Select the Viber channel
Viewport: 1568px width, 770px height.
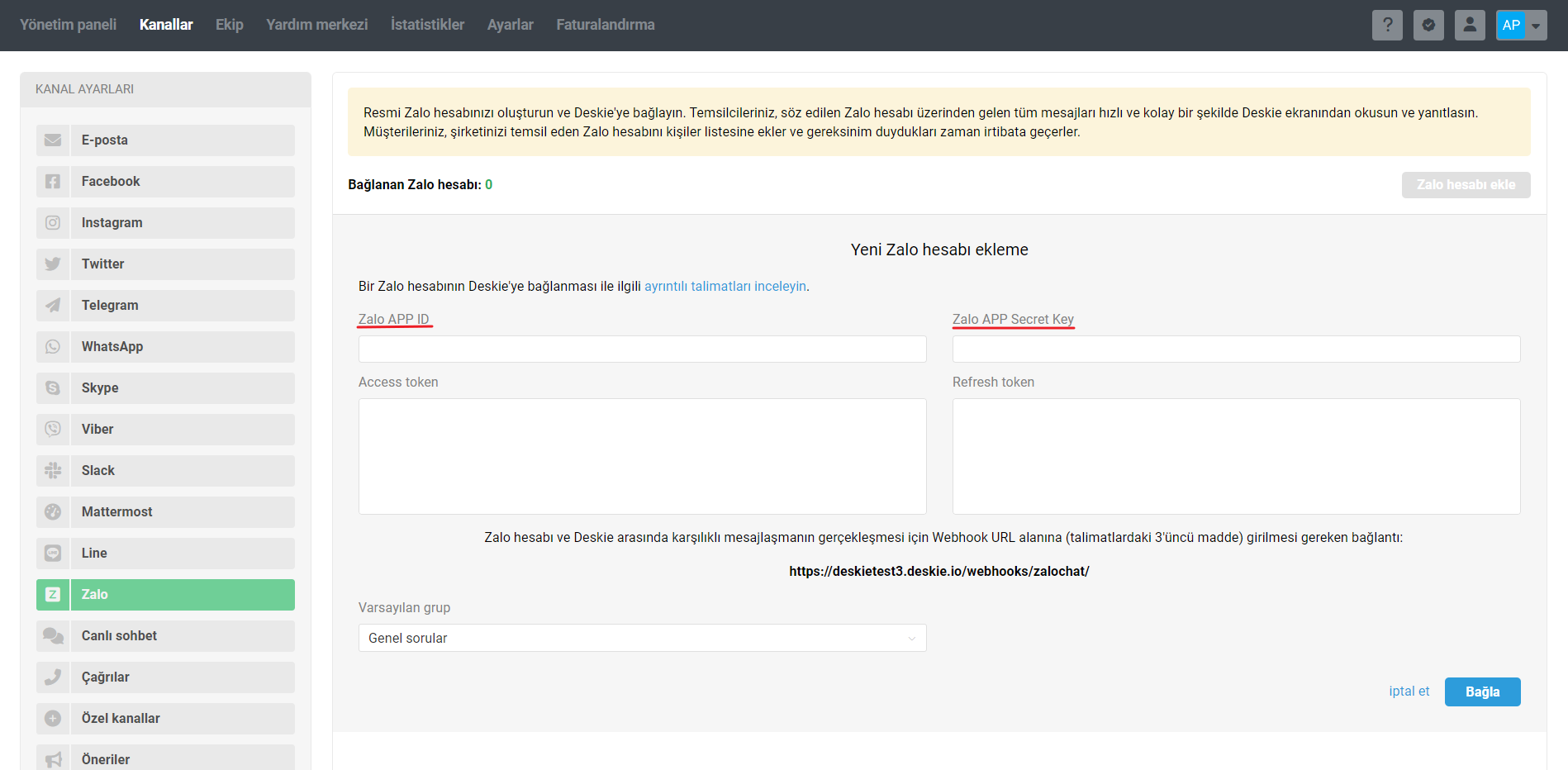click(x=165, y=430)
